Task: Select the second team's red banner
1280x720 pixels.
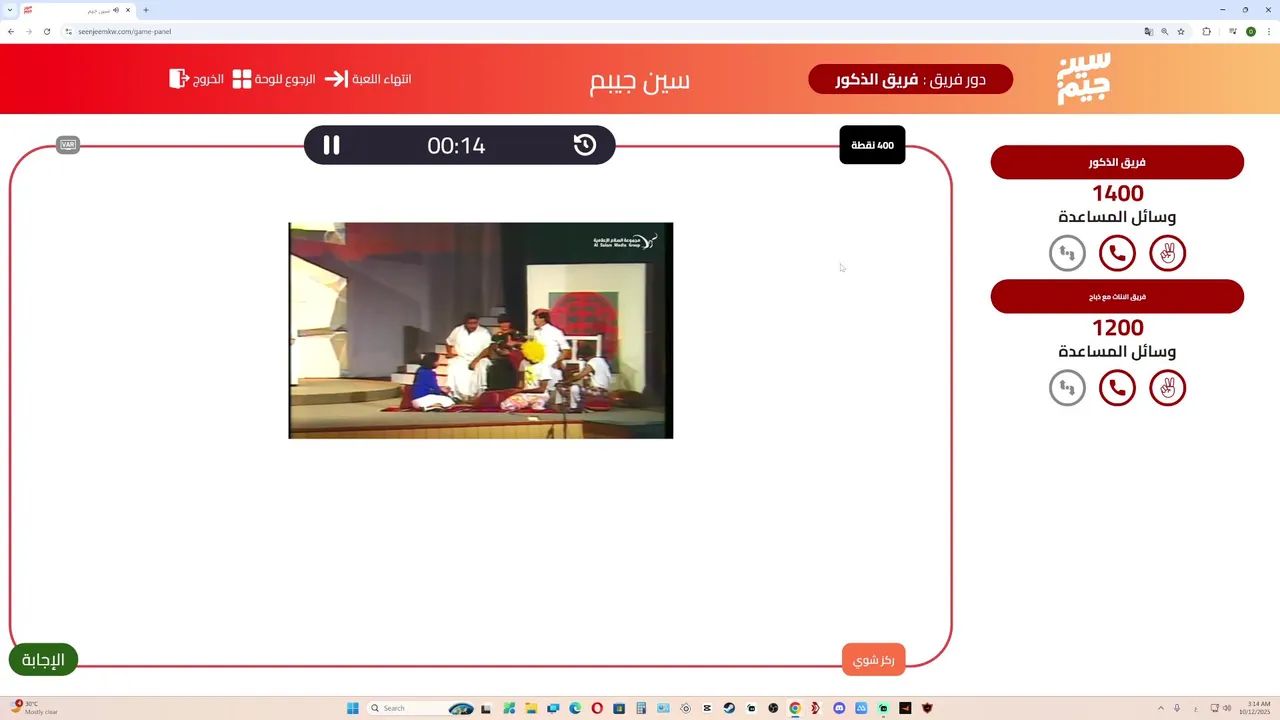Action: pos(1117,296)
